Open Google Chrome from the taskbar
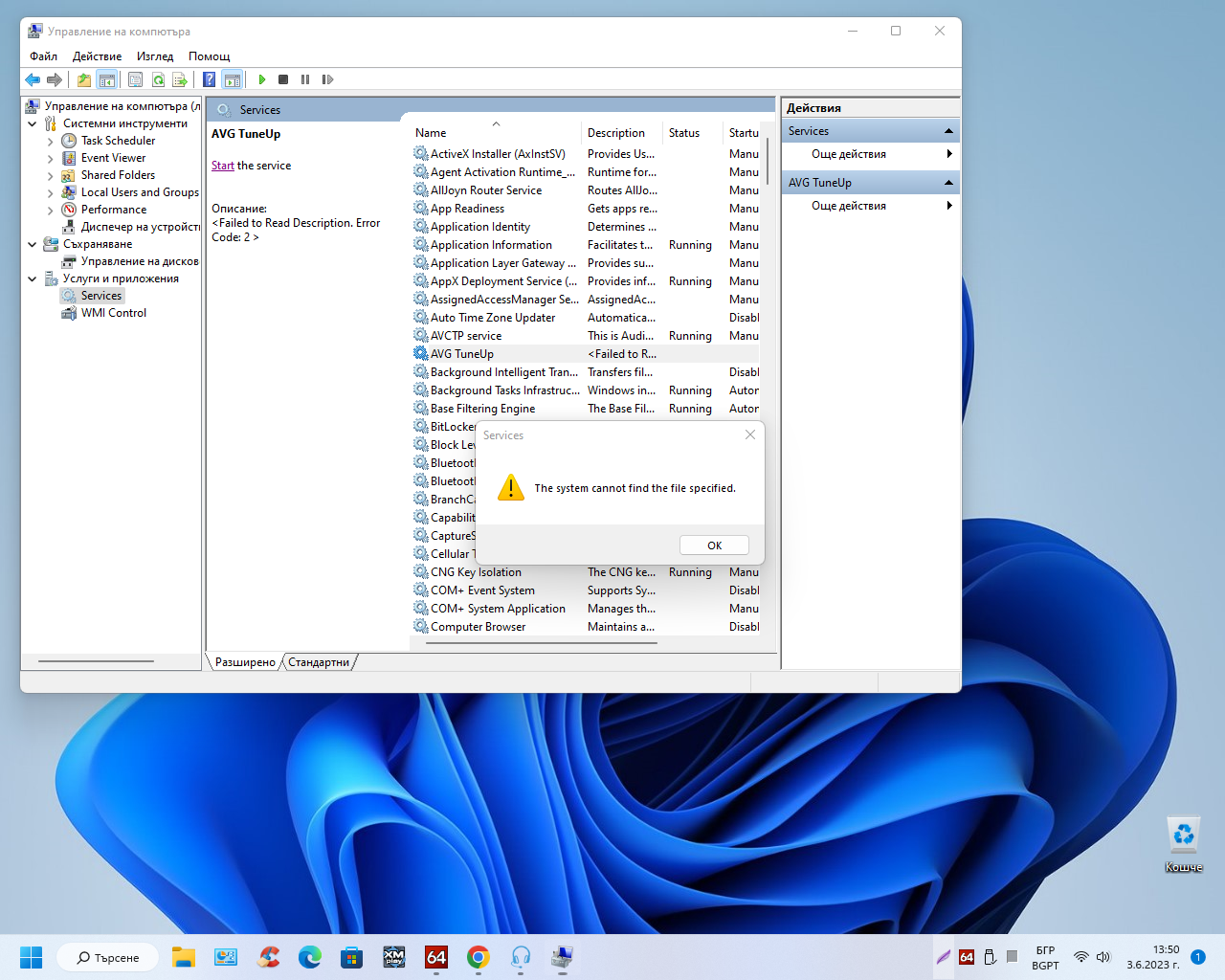 click(x=478, y=957)
